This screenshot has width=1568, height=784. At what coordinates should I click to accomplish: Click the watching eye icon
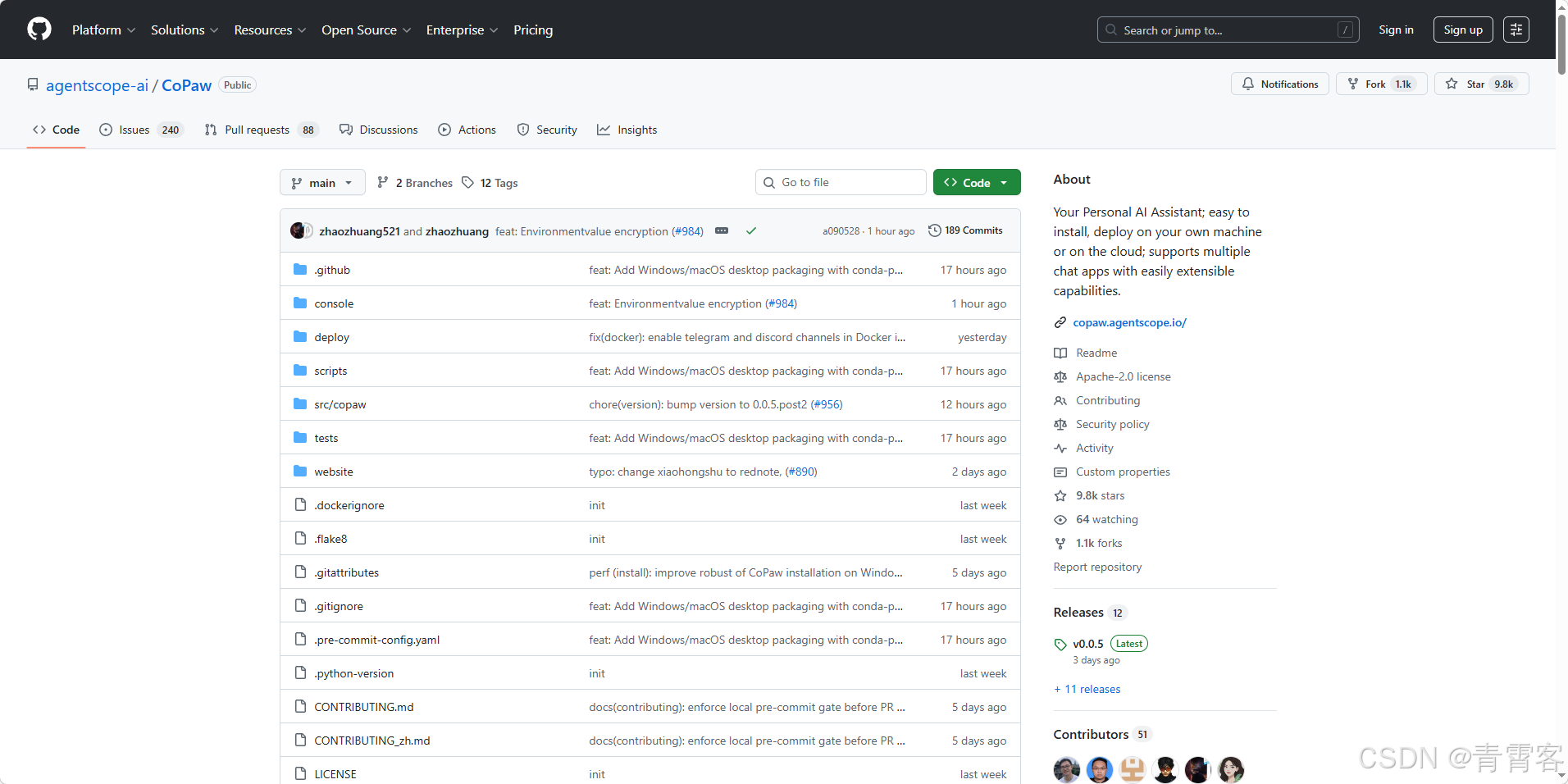pos(1060,520)
